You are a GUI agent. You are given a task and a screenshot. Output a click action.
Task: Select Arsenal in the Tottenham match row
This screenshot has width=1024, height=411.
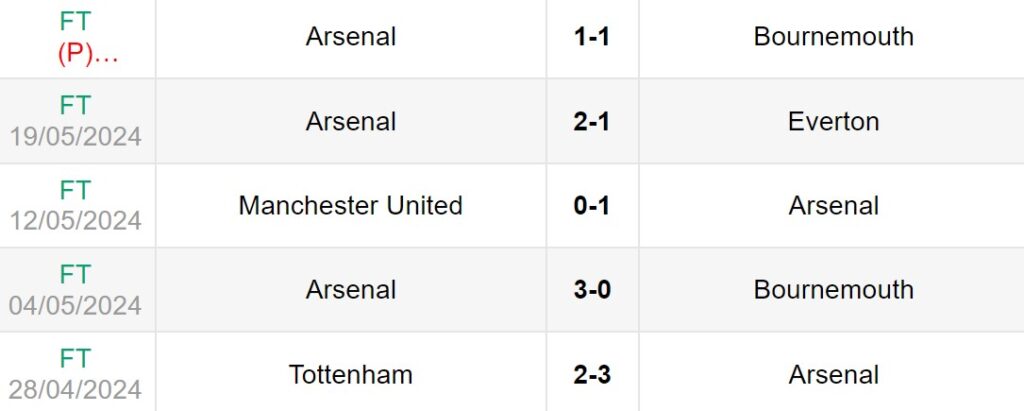click(833, 375)
